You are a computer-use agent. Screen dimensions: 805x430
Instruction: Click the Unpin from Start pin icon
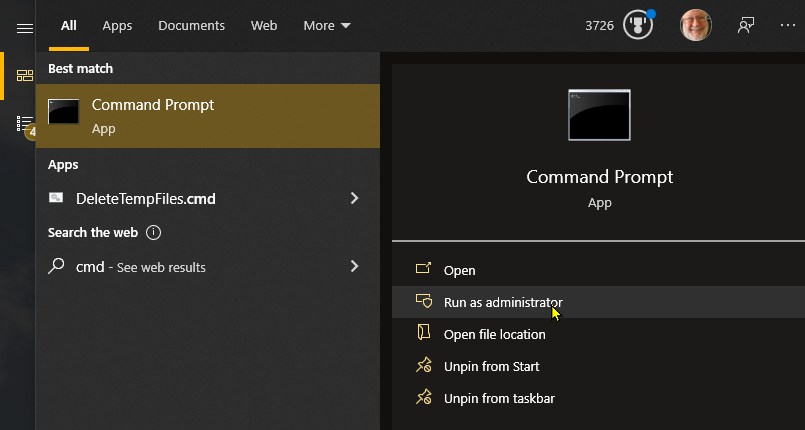424,365
